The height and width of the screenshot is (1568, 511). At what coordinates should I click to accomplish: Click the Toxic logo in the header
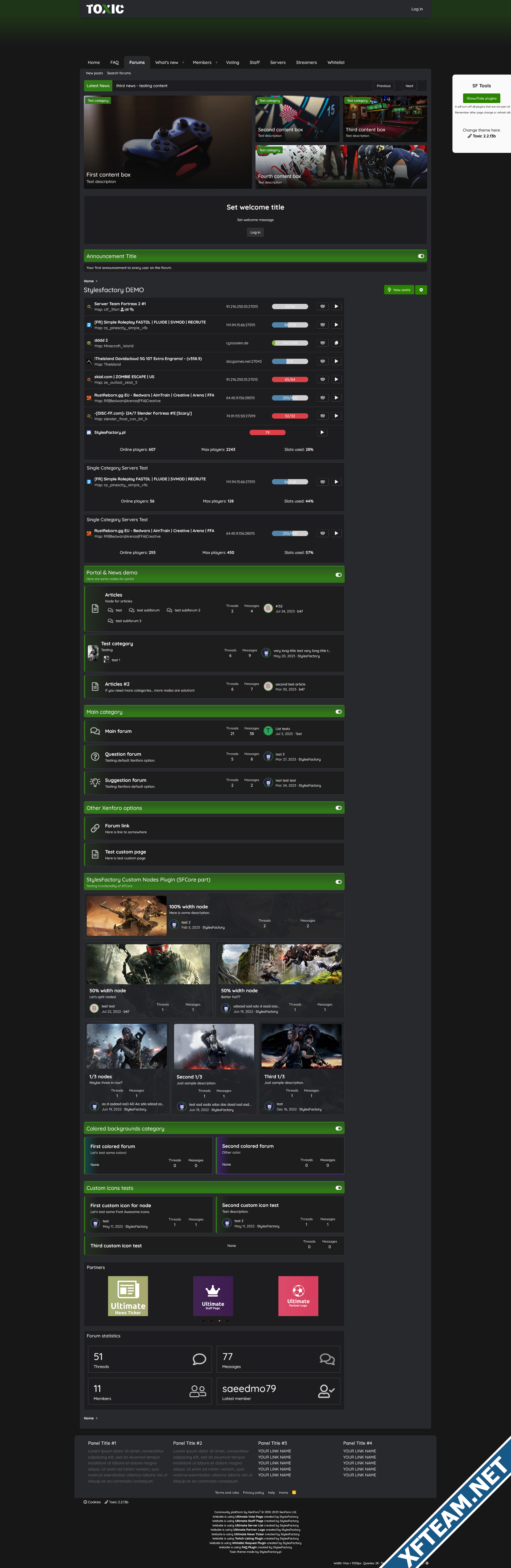click(105, 9)
